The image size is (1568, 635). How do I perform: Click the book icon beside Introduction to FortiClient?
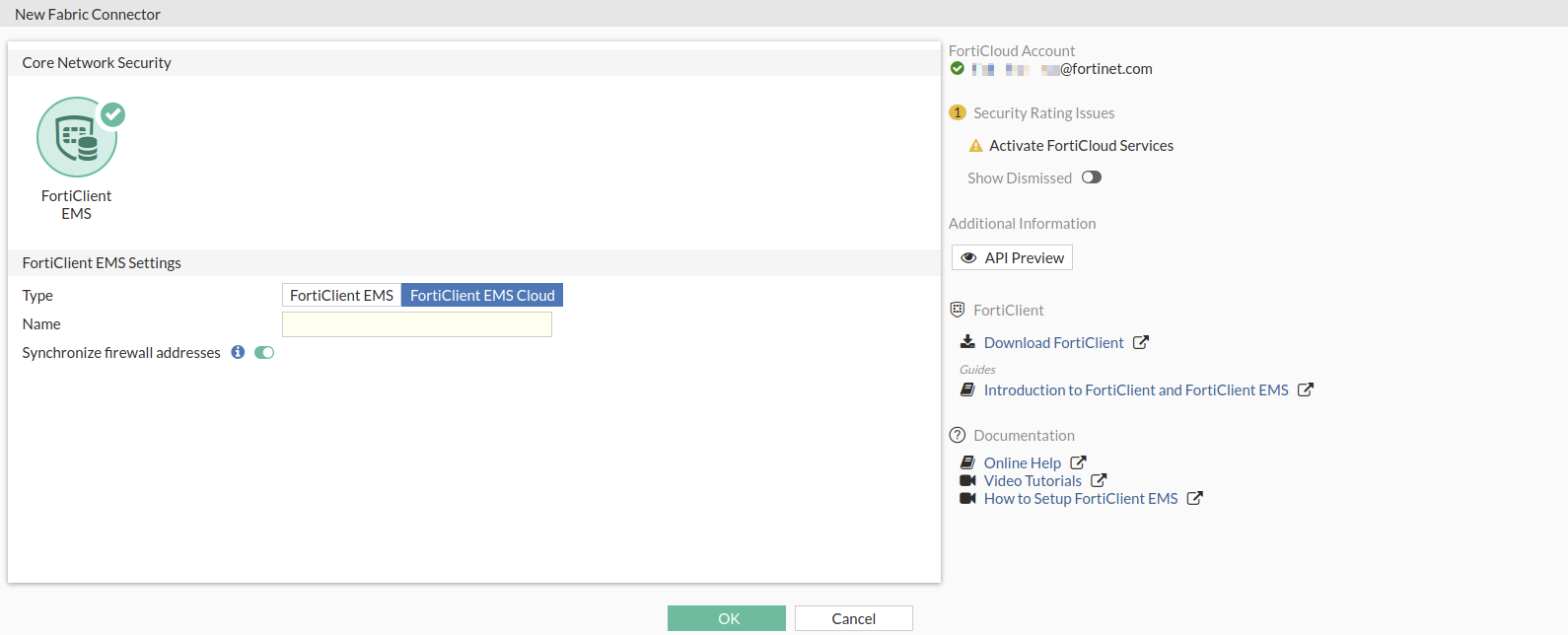click(x=967, y=389)
